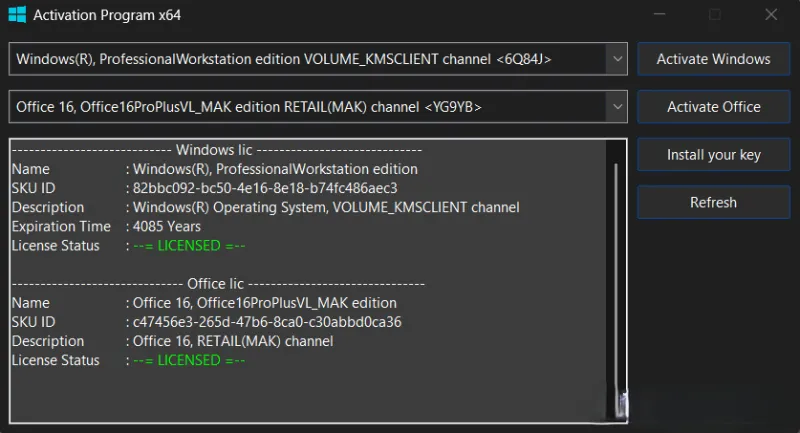The width and height of the screenshot is (800, 433).
Task: Expand the Windows edition dropdown arrow
Action: click(x=617, y=59)
